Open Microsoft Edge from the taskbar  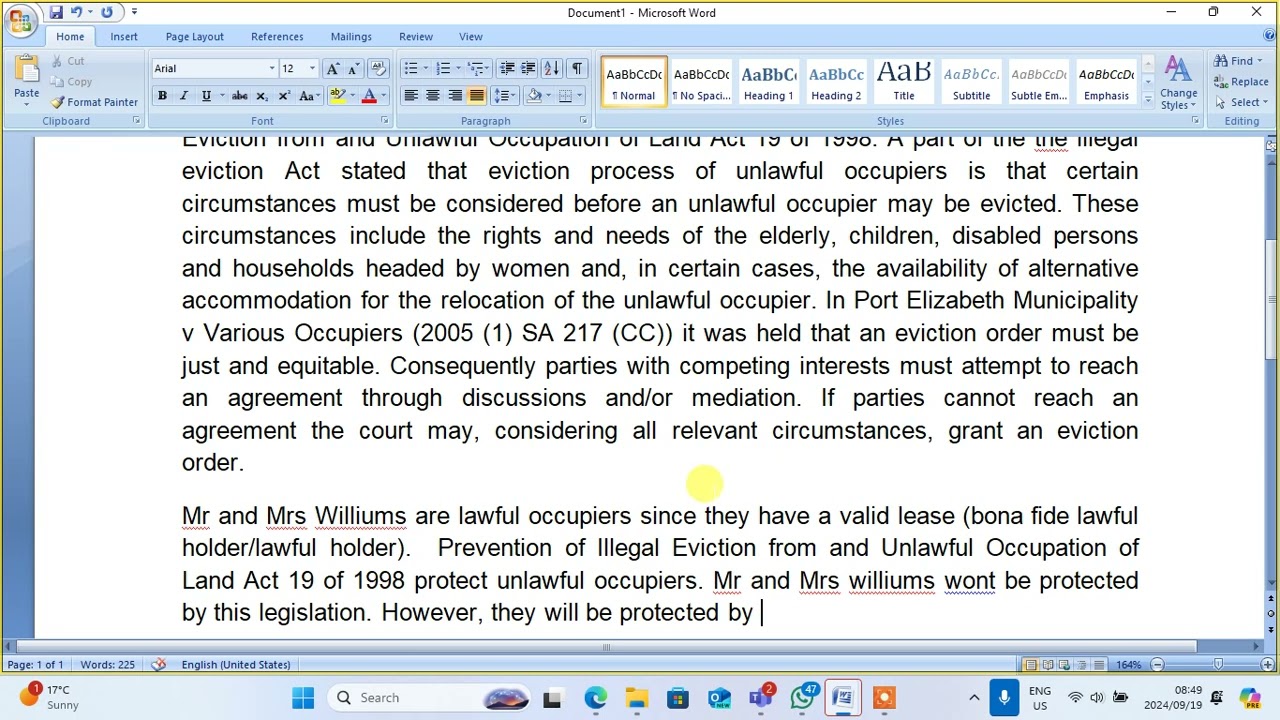click(595, 698)
